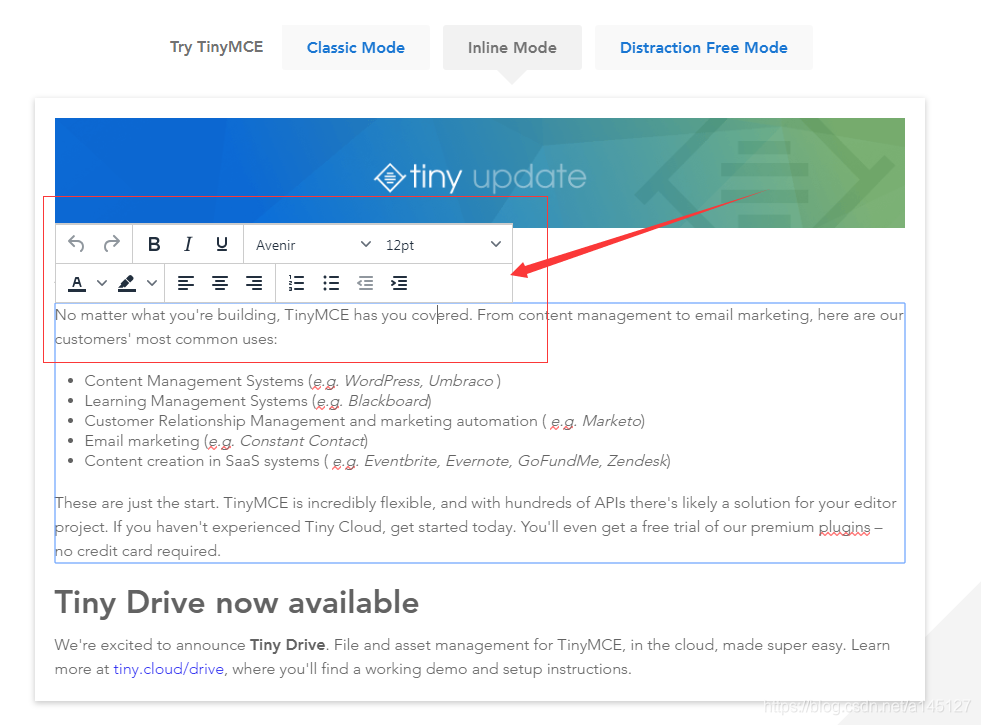981x725 pixels.
Task: Toggle Underline formatting
Action: click(221, 244)
